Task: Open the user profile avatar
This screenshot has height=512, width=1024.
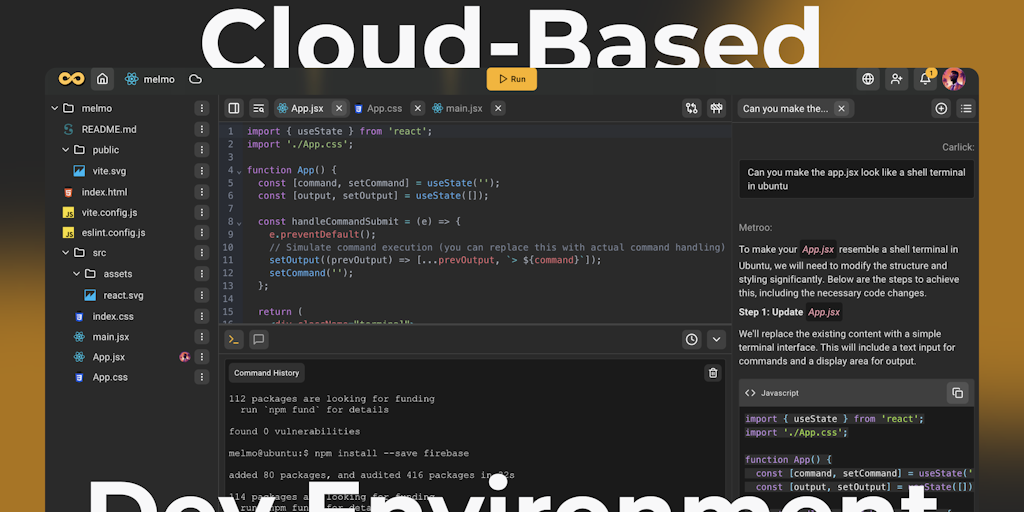Action: pyautogui.click(x=953, y=79)
